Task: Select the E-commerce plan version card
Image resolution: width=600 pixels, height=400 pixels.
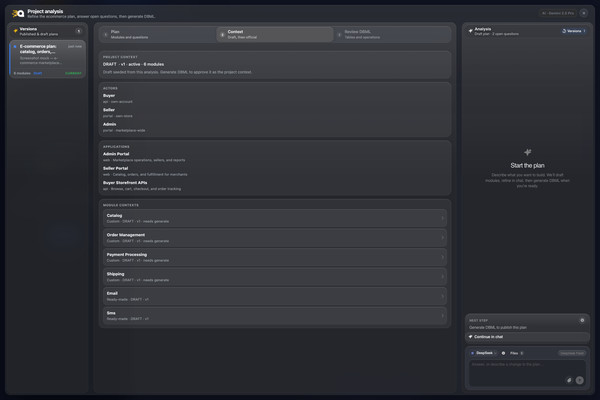Action: click(x=47, y=59)
